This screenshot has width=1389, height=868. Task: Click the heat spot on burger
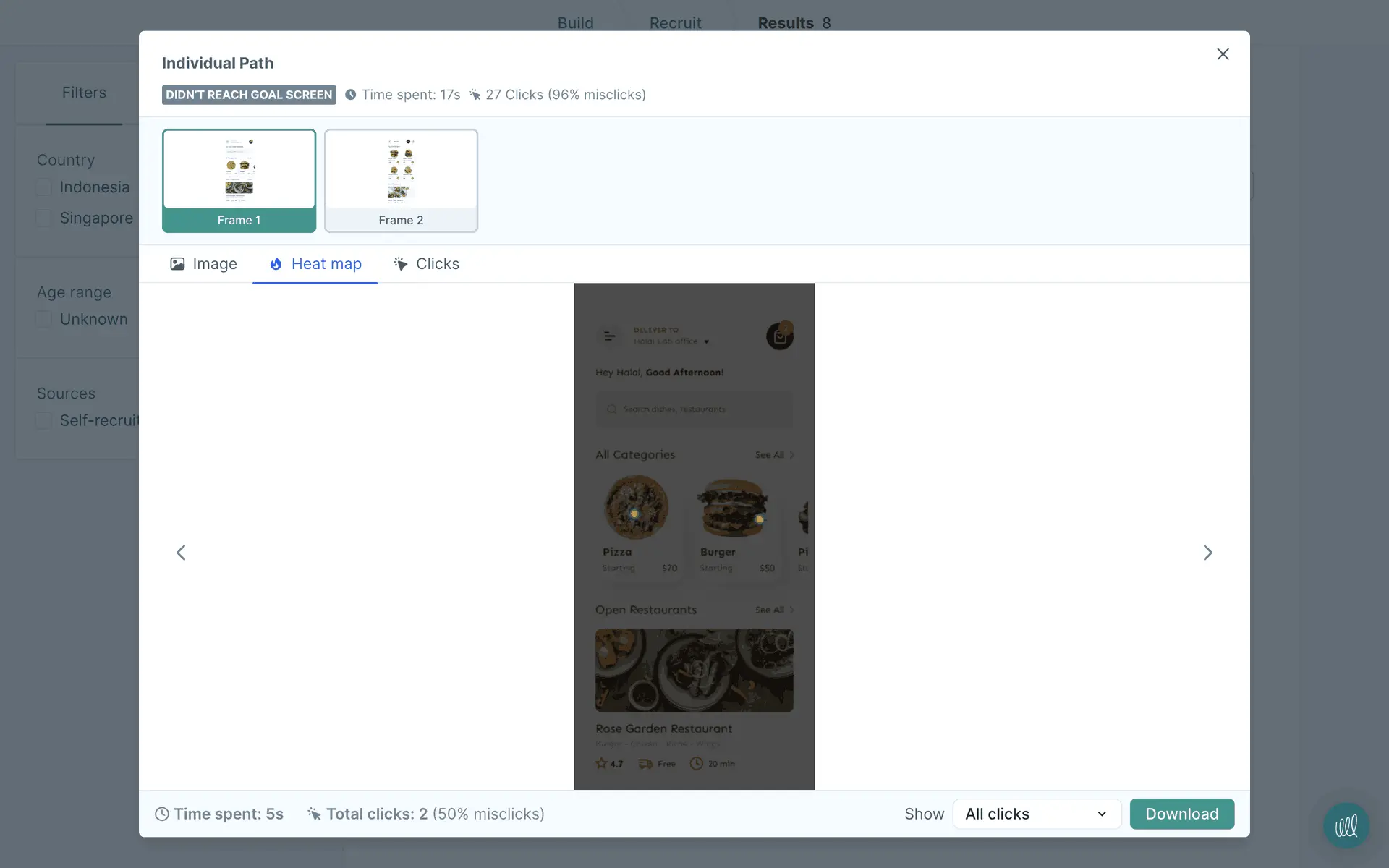[x=759, y=519]
